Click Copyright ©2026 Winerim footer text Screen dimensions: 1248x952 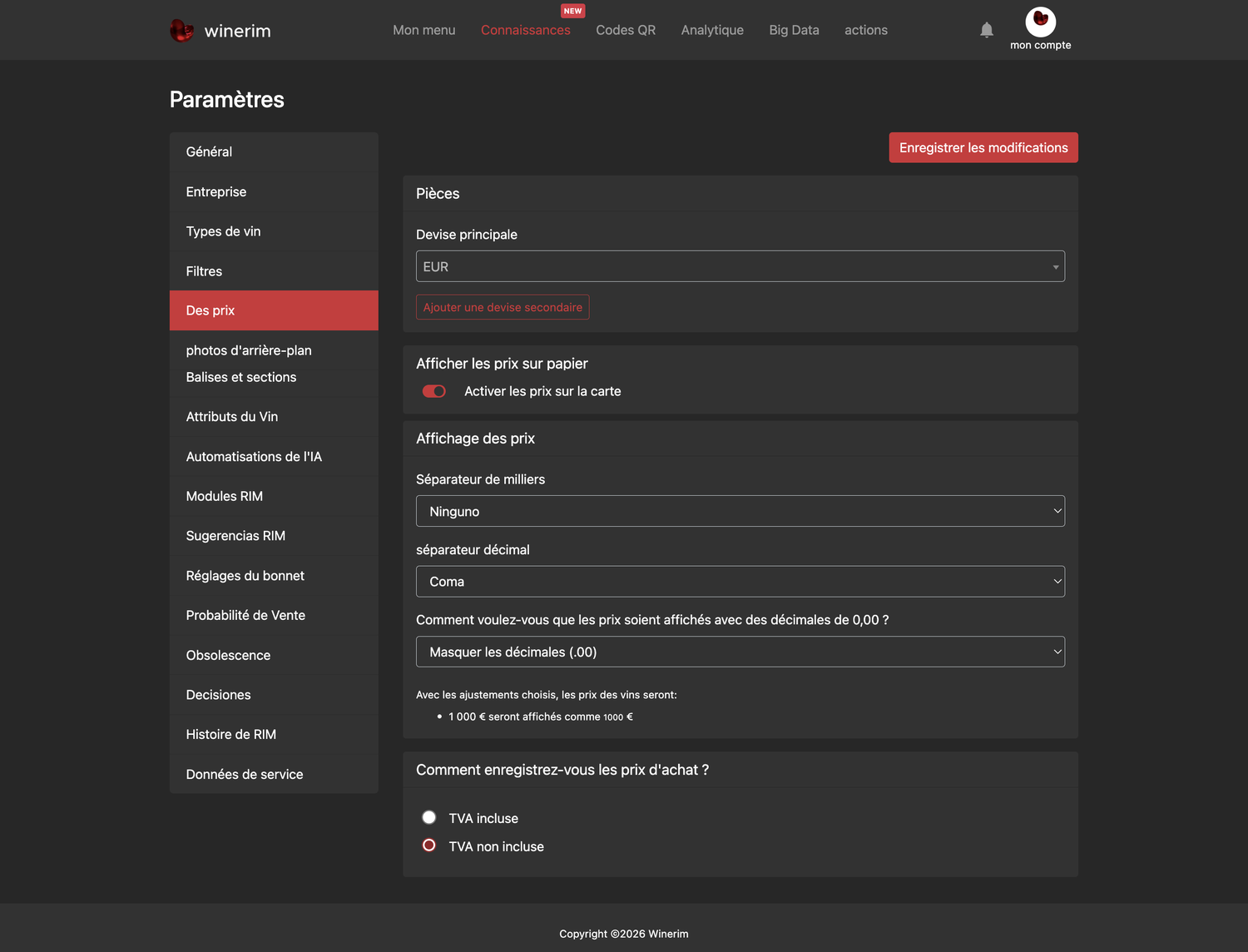point(624,934)
